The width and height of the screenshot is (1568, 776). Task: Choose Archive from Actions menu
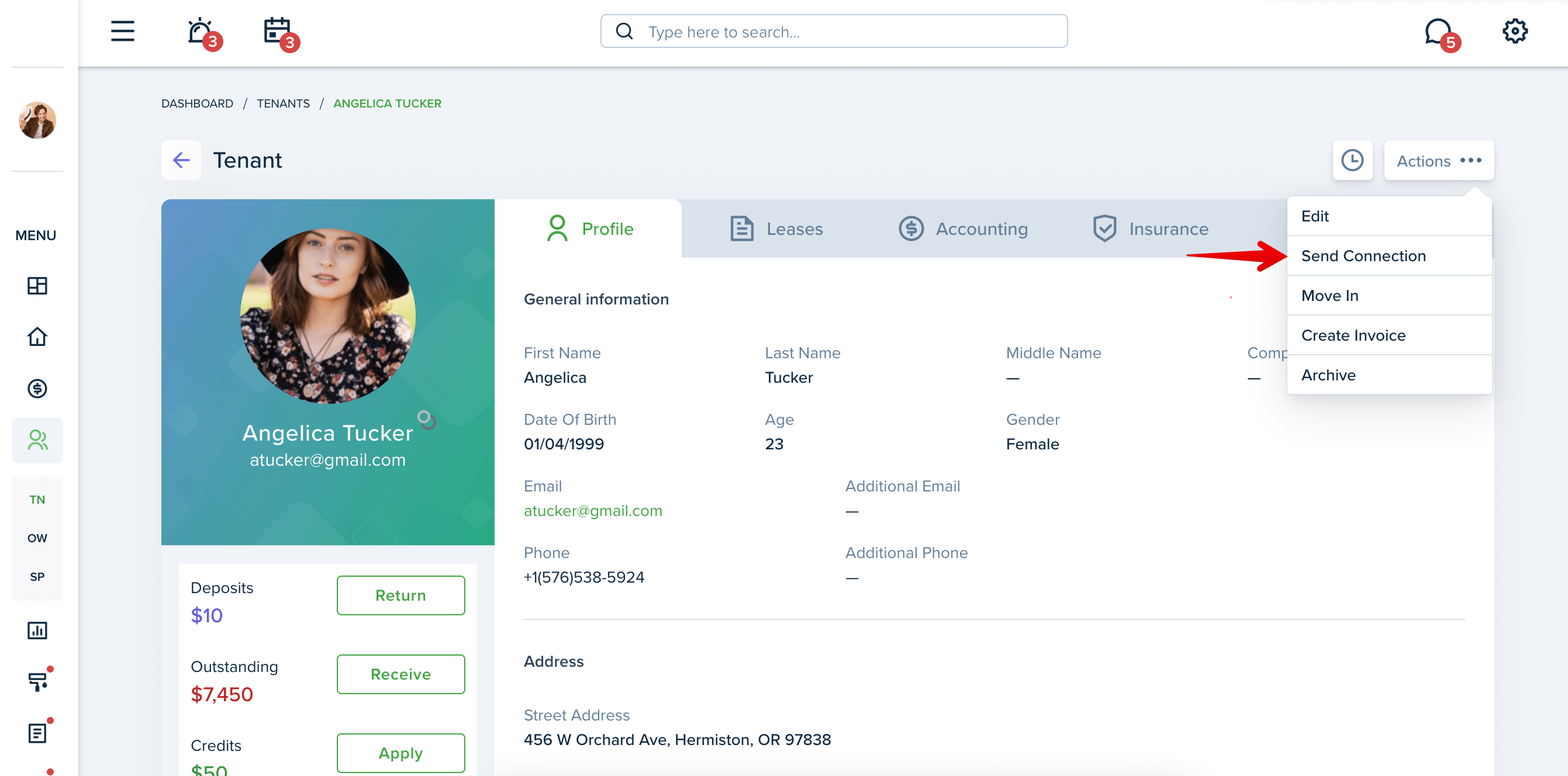pyautogui.click(x=1389, y=375)
